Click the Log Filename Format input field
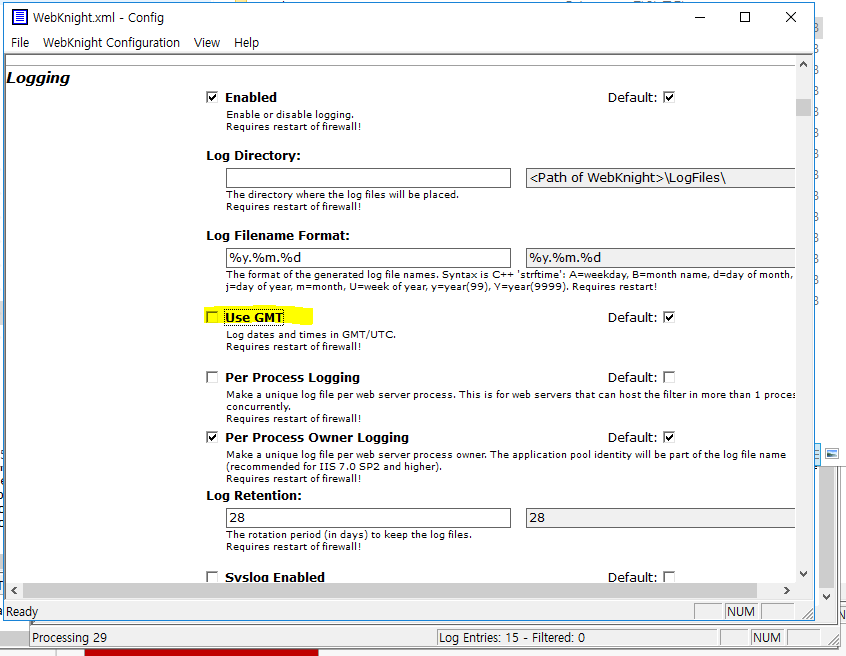This screenshot has height=656, width=846. tap(368, 258)
